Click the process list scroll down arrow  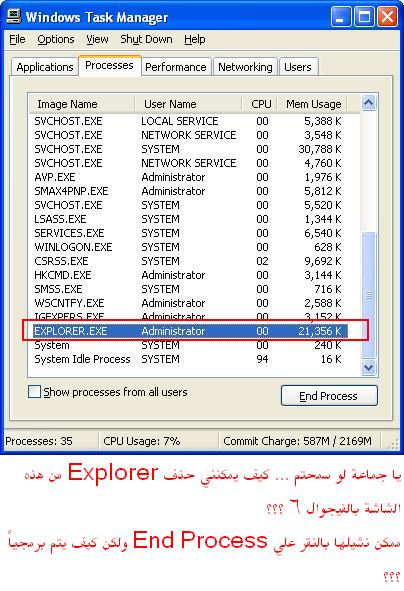[x=368, y=367]
